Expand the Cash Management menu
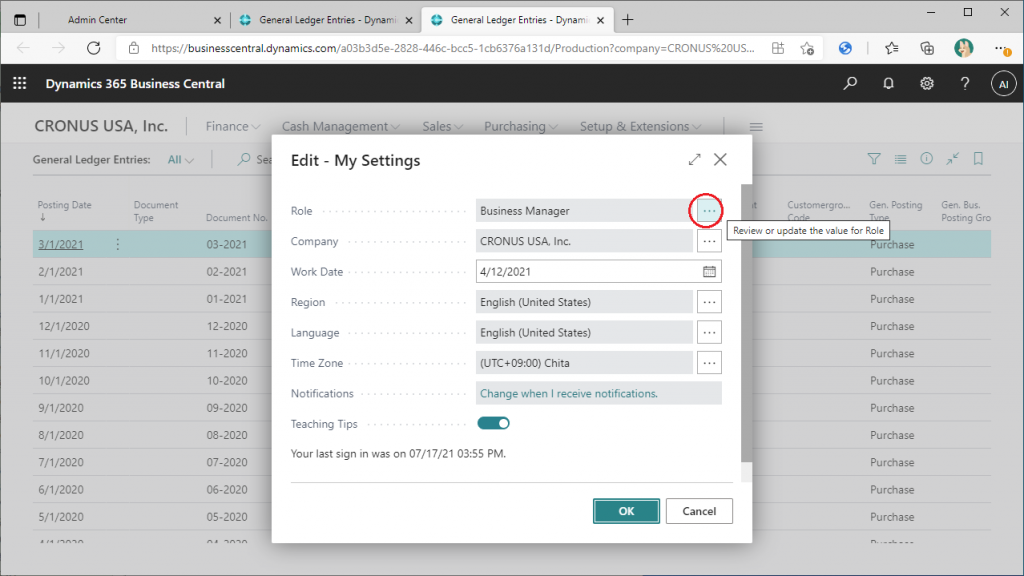This screenshot has width=1024, height=576. [x=340, y=126]
